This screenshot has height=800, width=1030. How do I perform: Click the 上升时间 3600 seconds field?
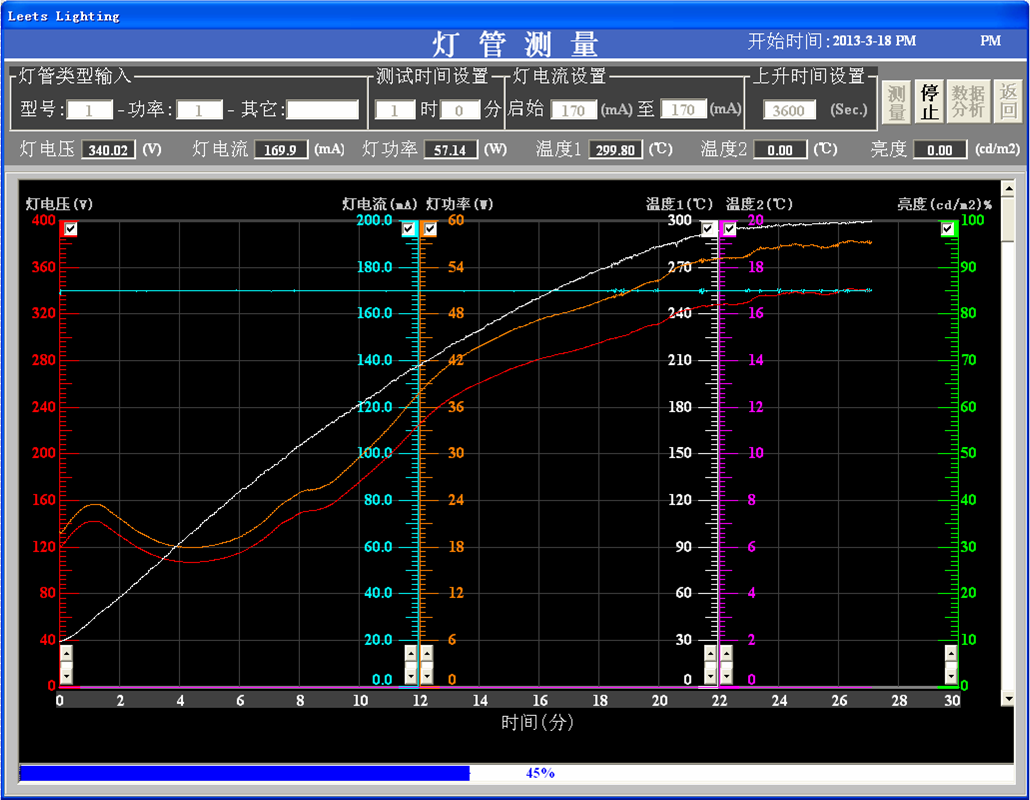pyautogui.click(x=789, y=110)
